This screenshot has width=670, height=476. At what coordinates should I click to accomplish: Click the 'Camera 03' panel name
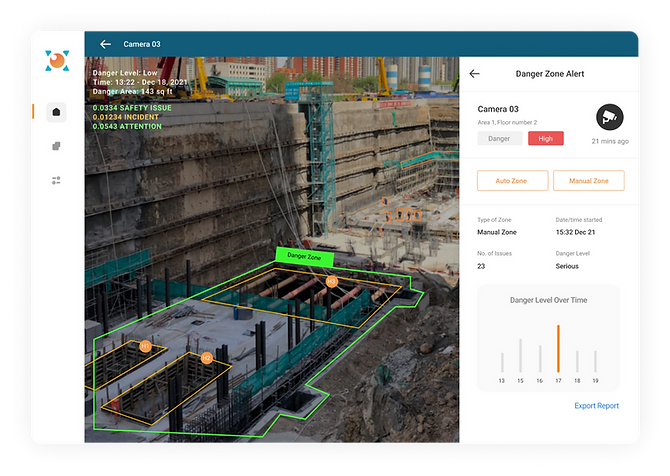498,109
